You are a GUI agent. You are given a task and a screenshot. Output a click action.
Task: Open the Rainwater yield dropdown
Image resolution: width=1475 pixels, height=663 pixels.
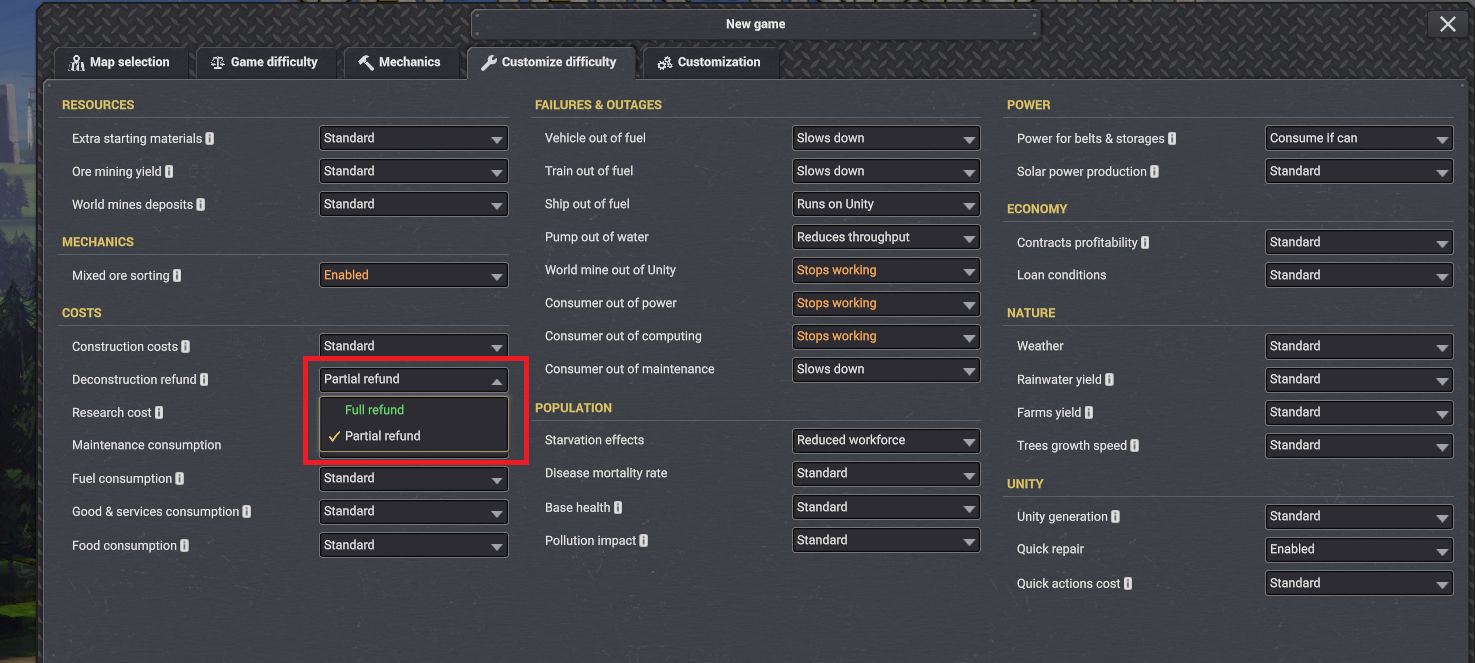1359,379
